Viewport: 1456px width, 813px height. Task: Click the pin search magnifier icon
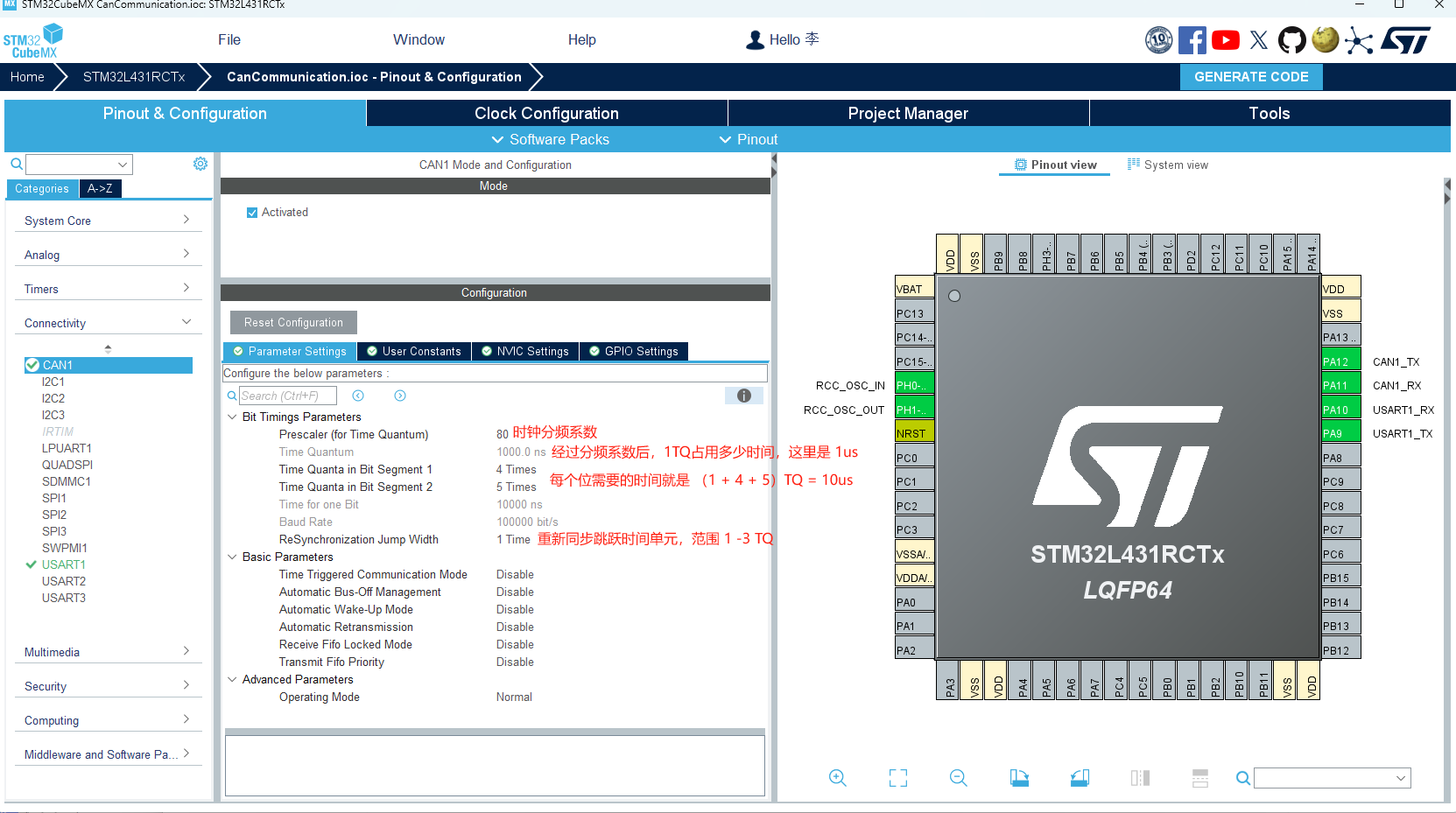(1242, 778)
